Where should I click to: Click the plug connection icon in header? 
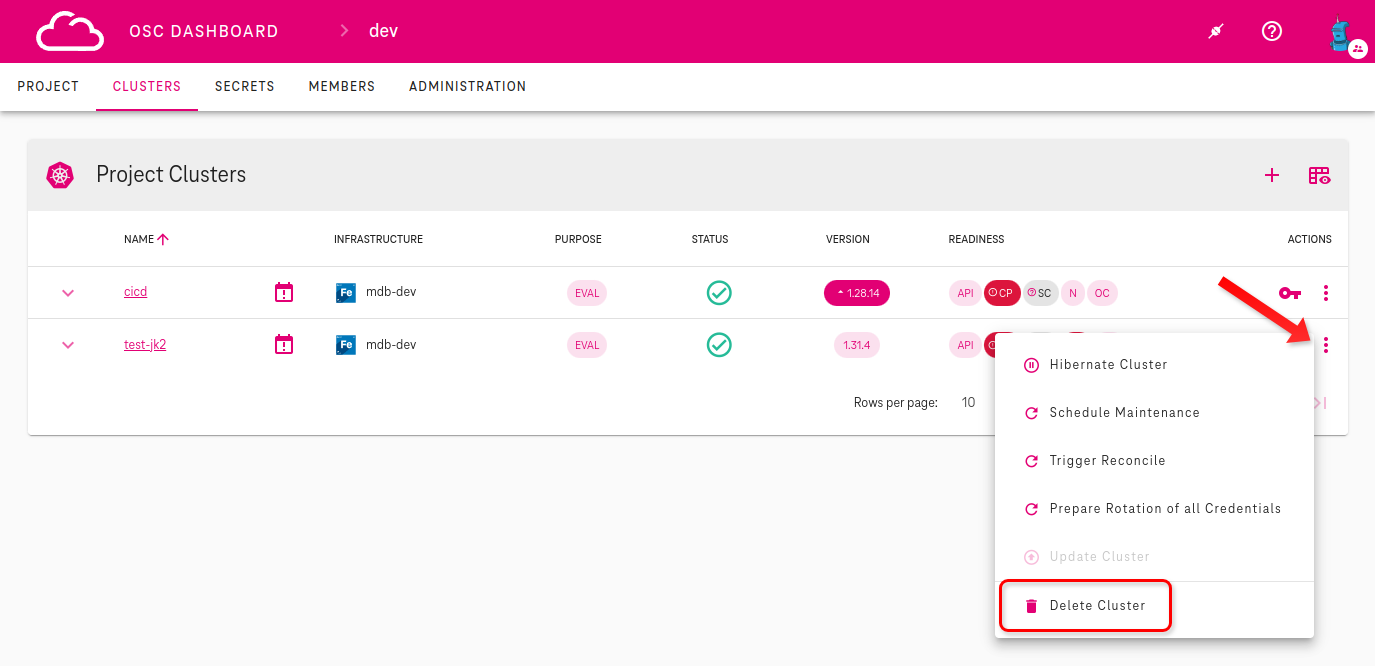(1215, 31)
